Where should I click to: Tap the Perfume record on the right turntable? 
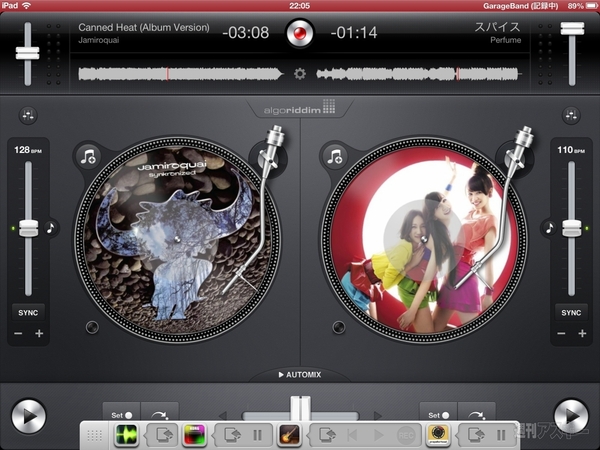[x=424, y=240]
